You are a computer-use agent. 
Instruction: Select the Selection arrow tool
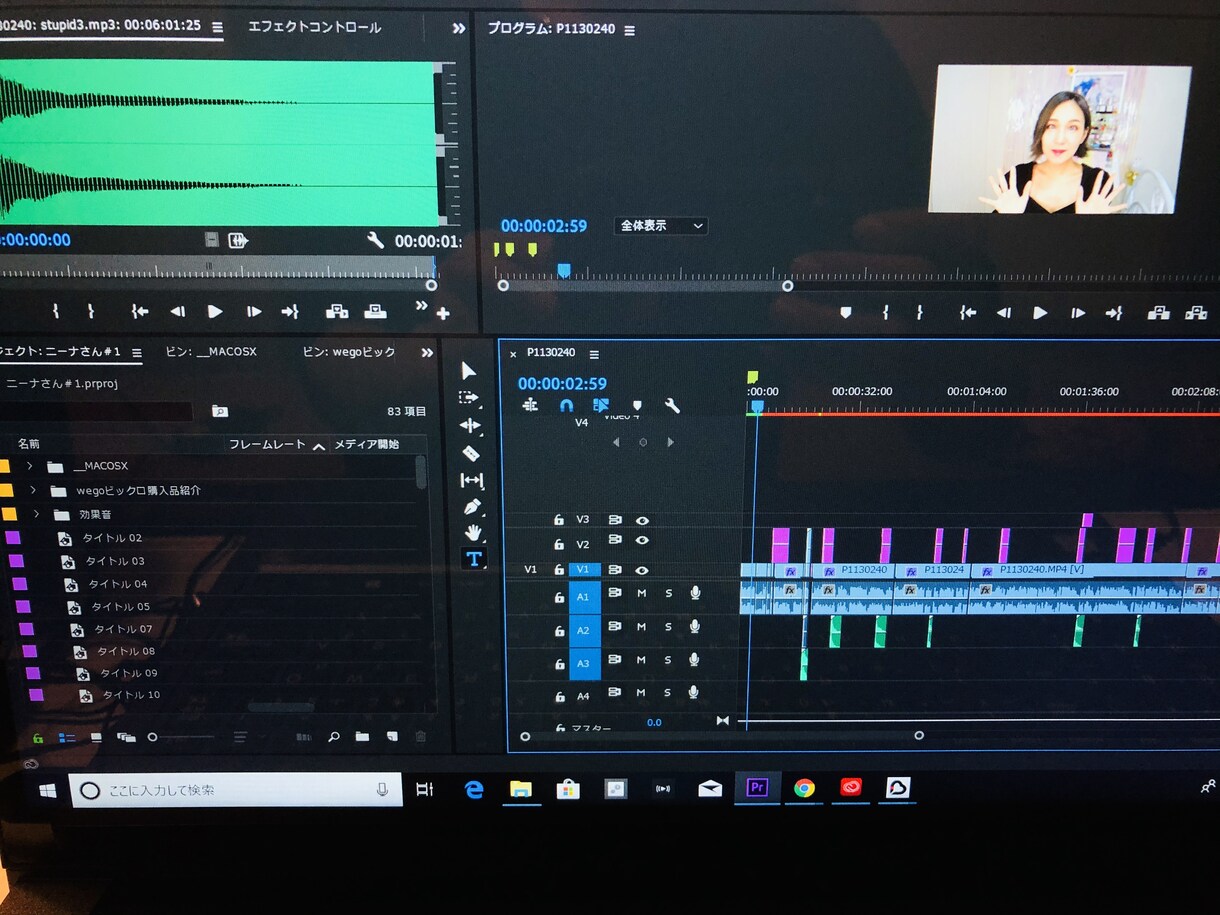(x=468, y=371)
